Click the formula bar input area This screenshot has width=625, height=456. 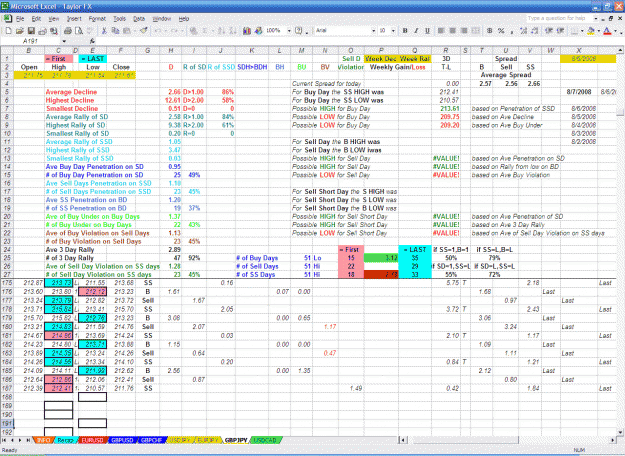click(359, 41)
